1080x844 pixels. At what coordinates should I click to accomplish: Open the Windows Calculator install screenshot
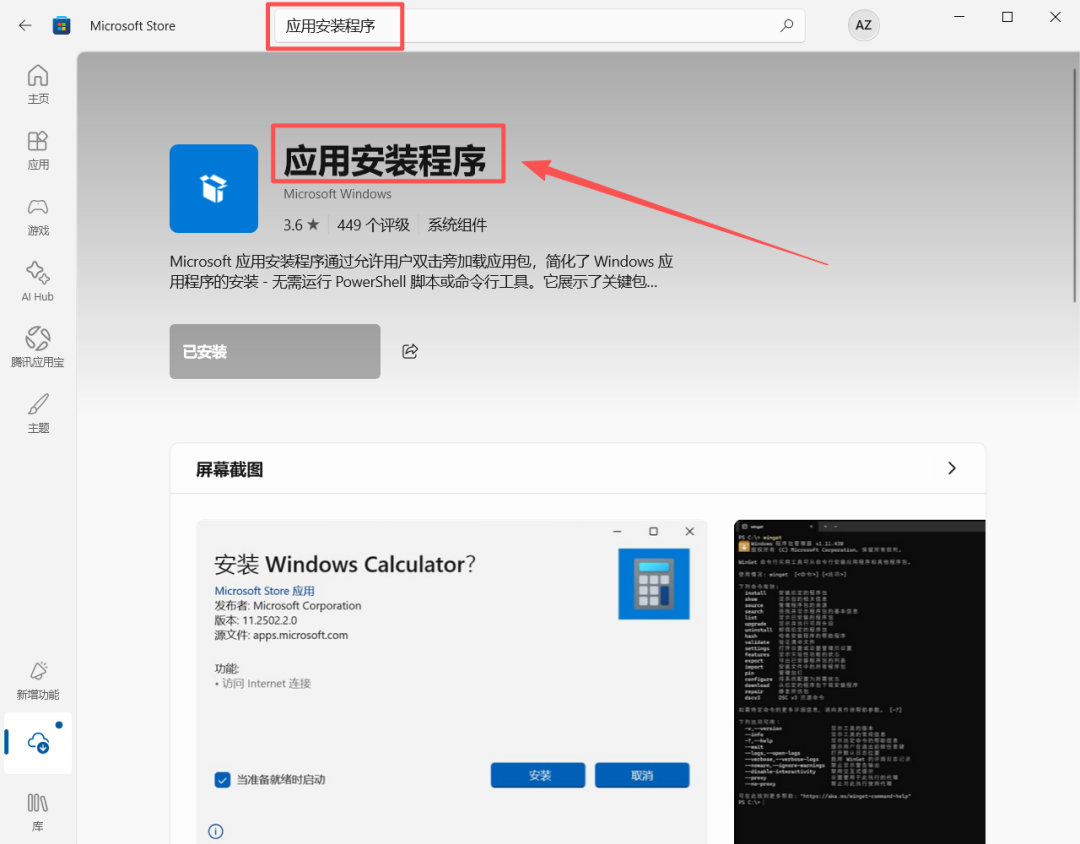(452, 681)
